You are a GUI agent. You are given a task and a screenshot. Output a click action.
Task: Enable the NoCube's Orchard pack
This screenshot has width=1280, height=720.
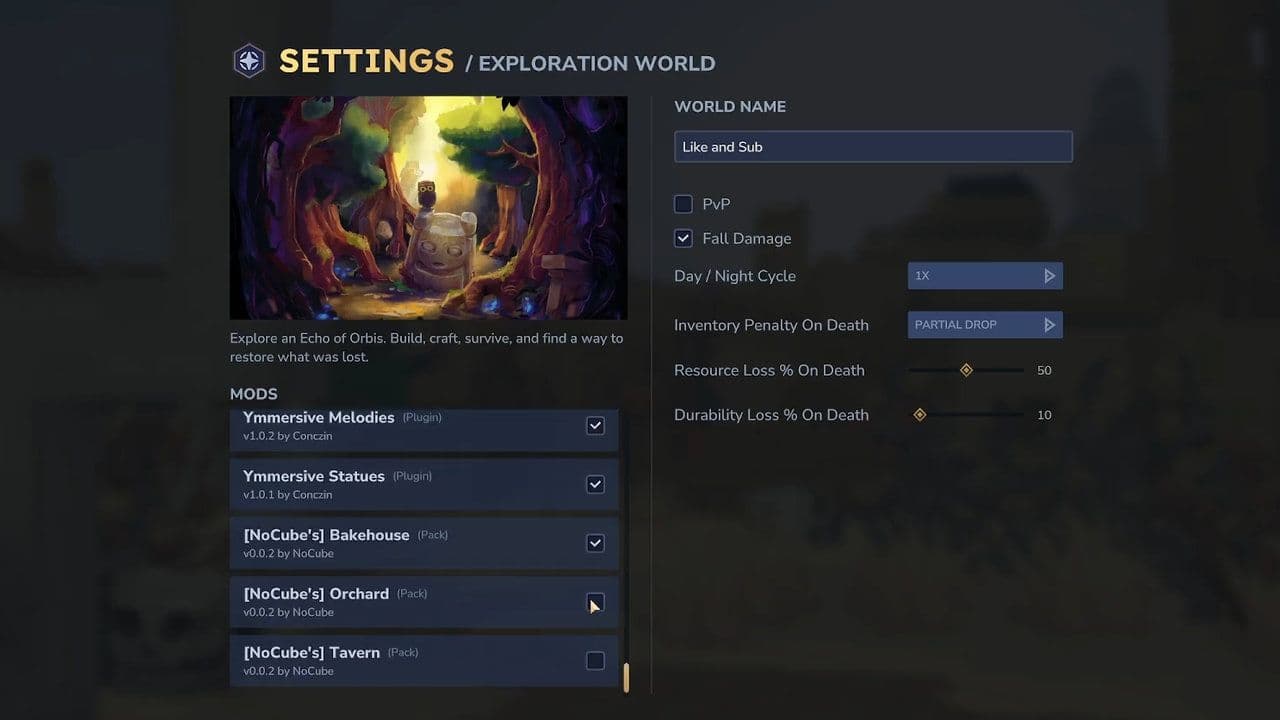pos(595,602)
